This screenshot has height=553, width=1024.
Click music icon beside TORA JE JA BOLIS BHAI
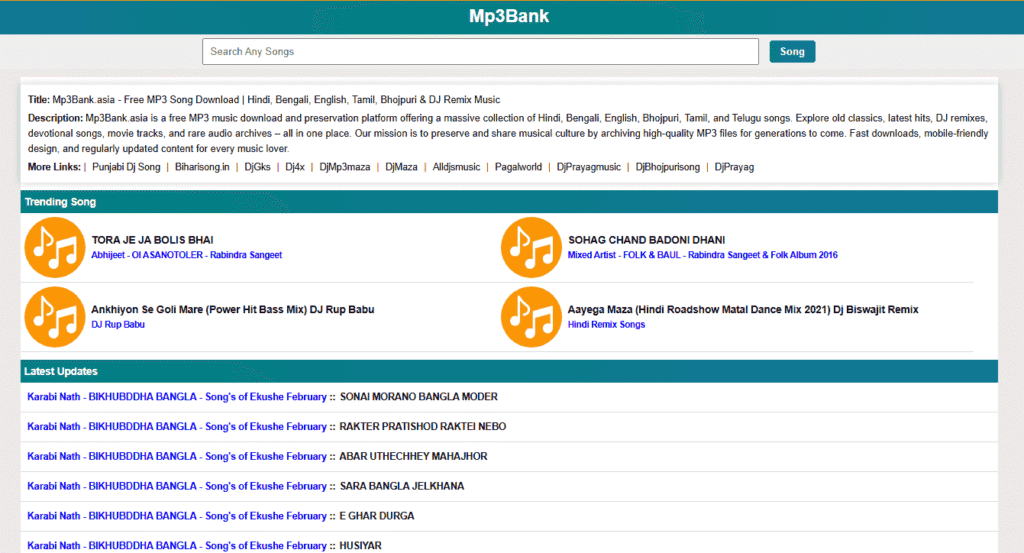54,247
